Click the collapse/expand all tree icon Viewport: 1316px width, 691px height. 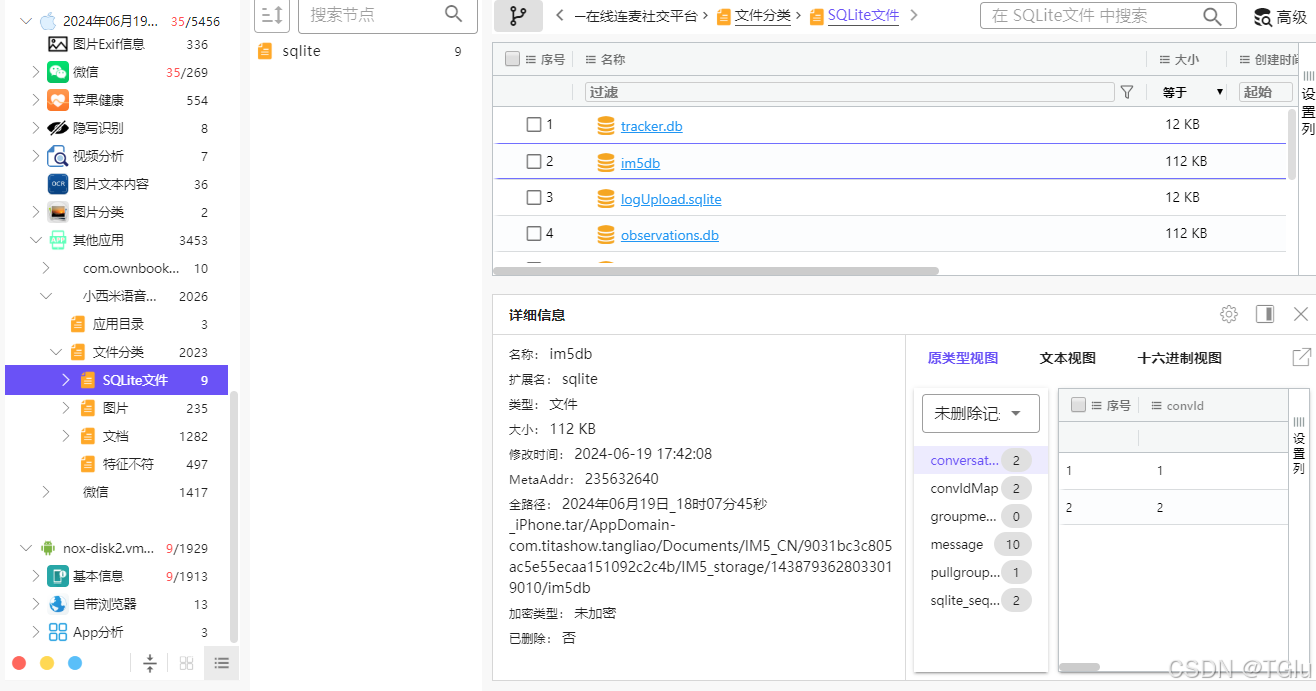coord(150,663)
